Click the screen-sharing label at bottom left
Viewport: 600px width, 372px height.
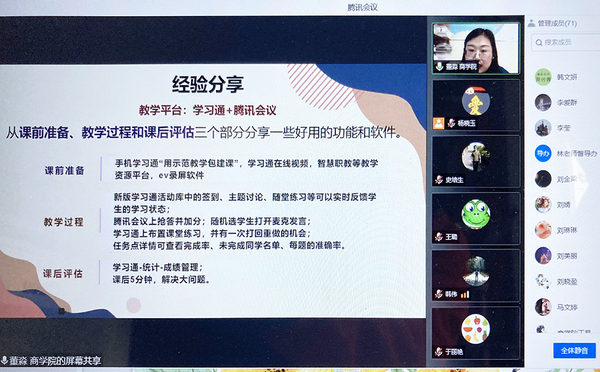(52, 361)
